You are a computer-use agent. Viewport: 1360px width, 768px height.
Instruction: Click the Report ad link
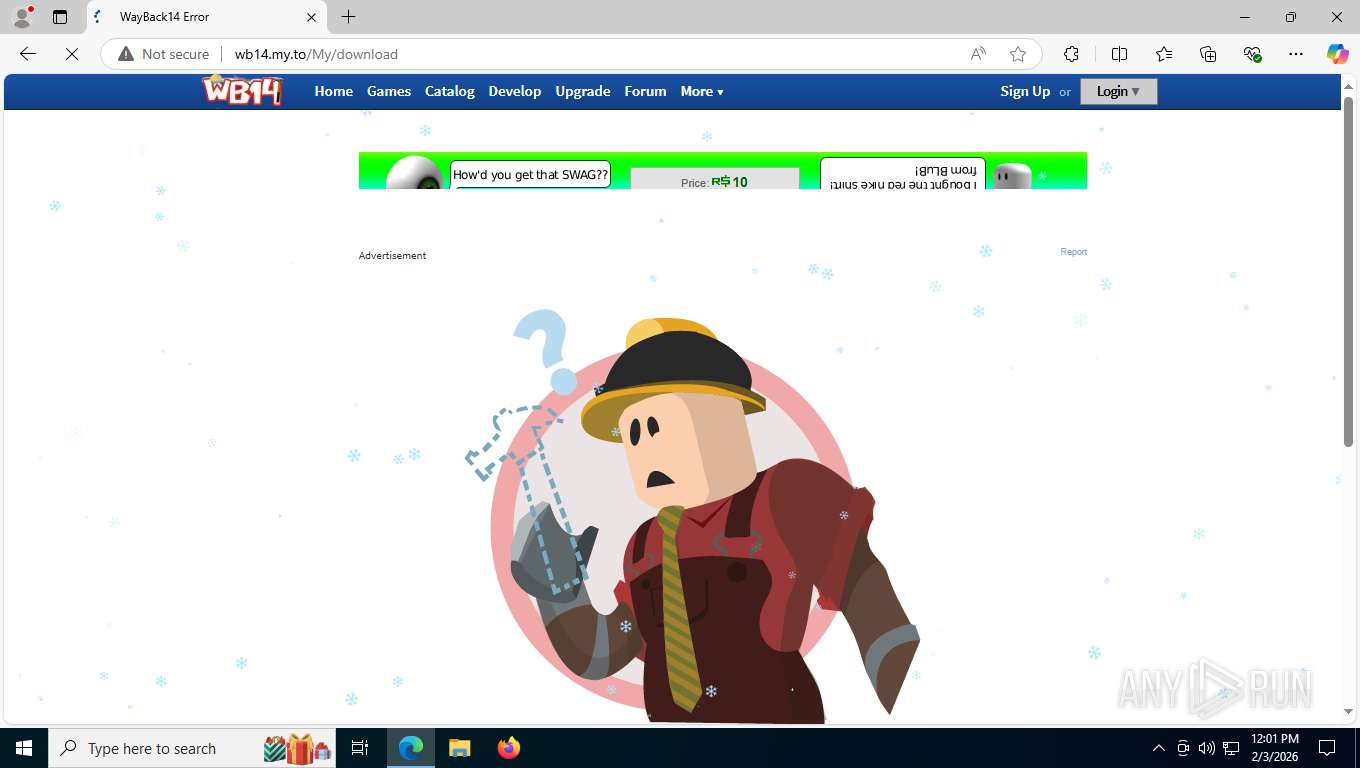pos(1073,252)
